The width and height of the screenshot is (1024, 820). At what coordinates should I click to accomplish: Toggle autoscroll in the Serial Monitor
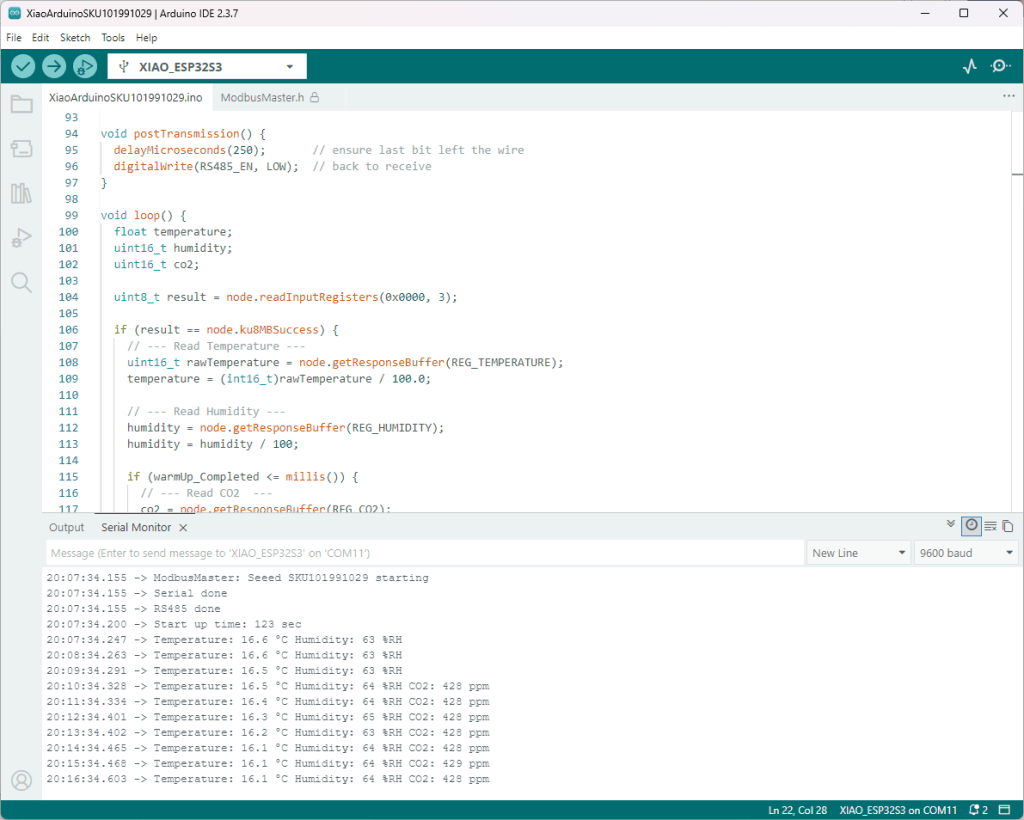point(951,525)
